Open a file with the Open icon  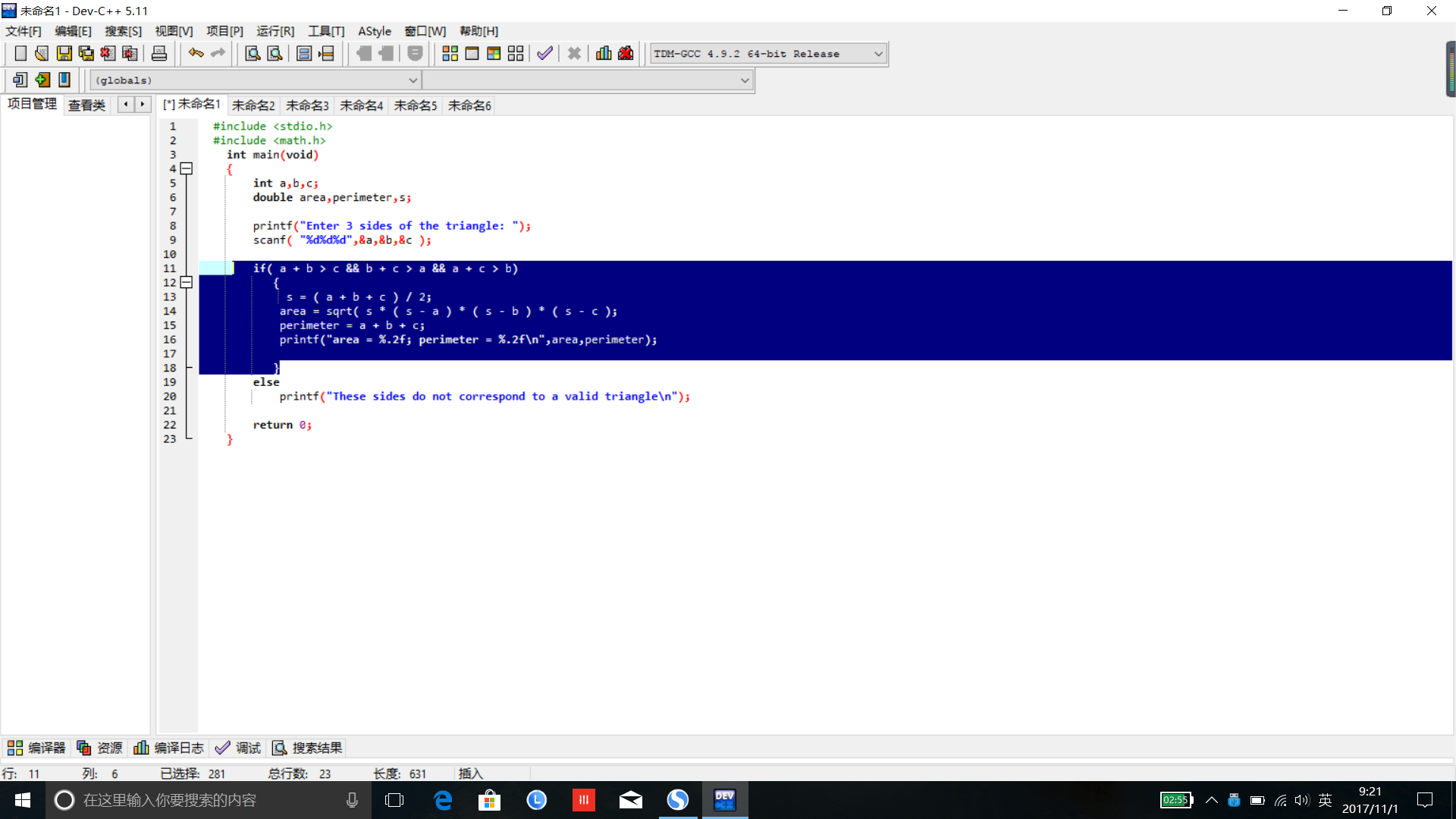42,54
